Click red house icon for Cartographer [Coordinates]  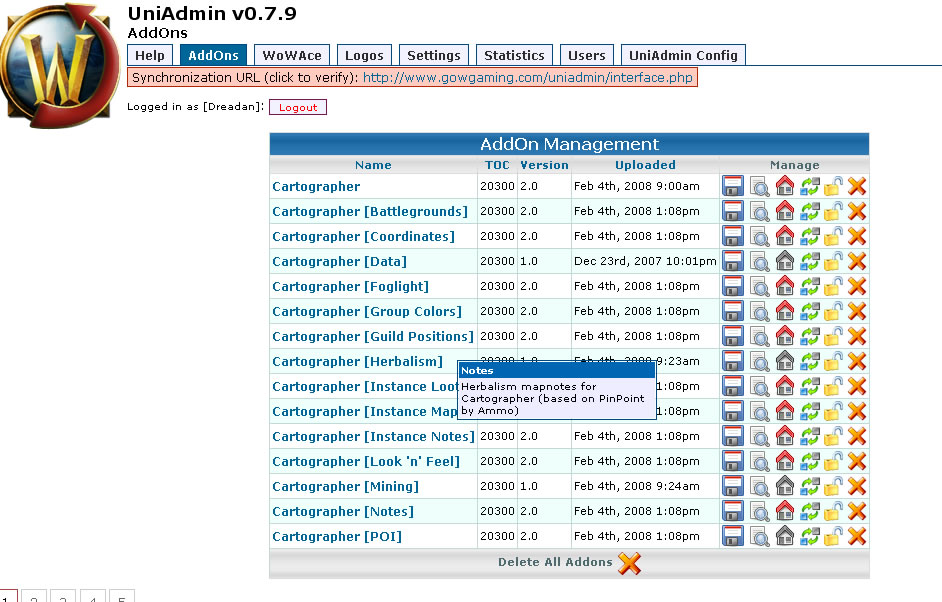coord(785,236)
